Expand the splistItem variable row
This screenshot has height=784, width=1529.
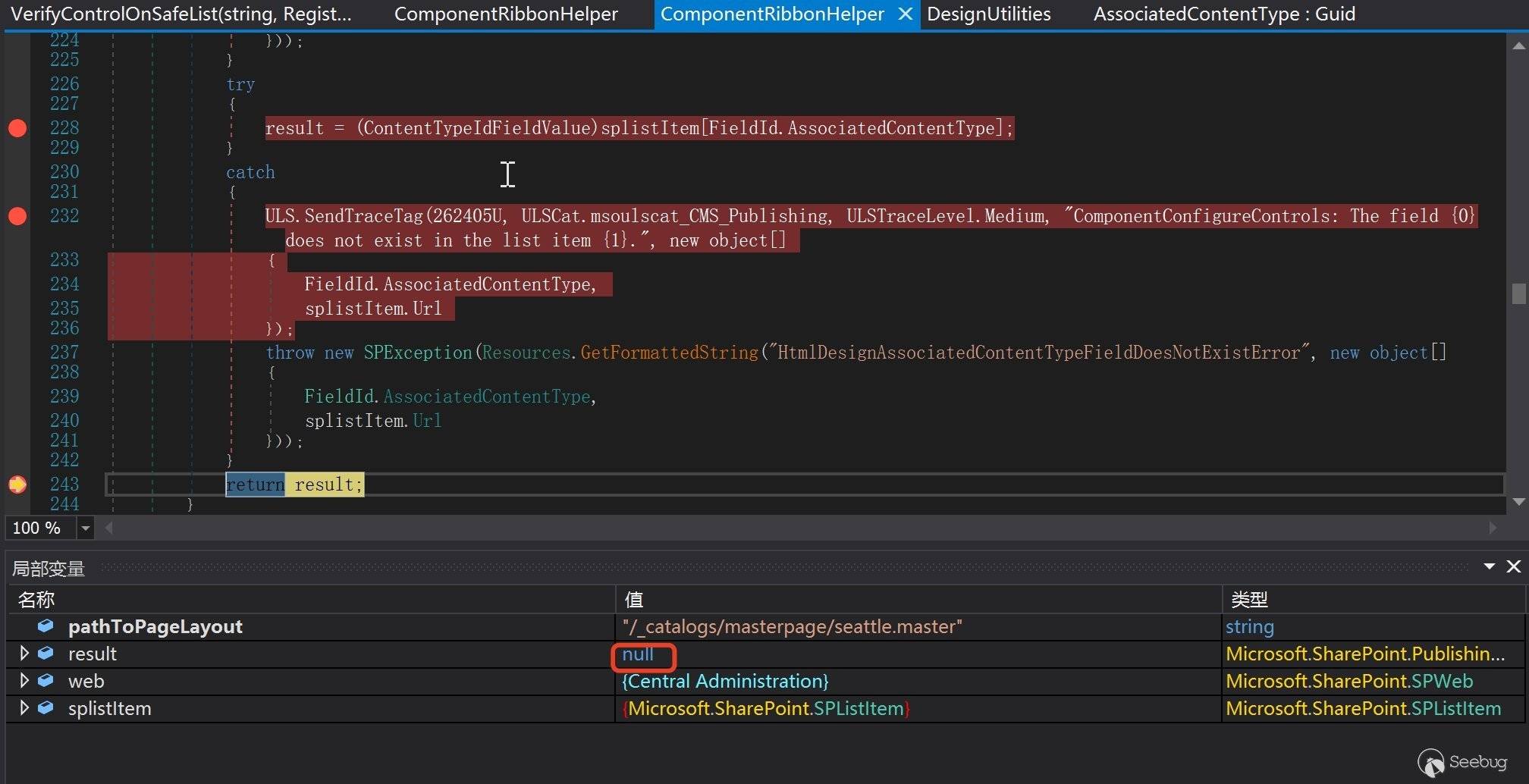pos(24,708)
